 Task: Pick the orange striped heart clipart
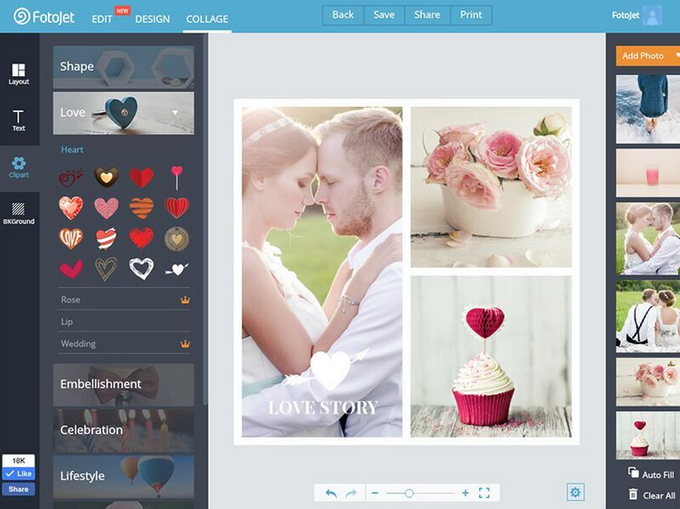pos(141,208)
